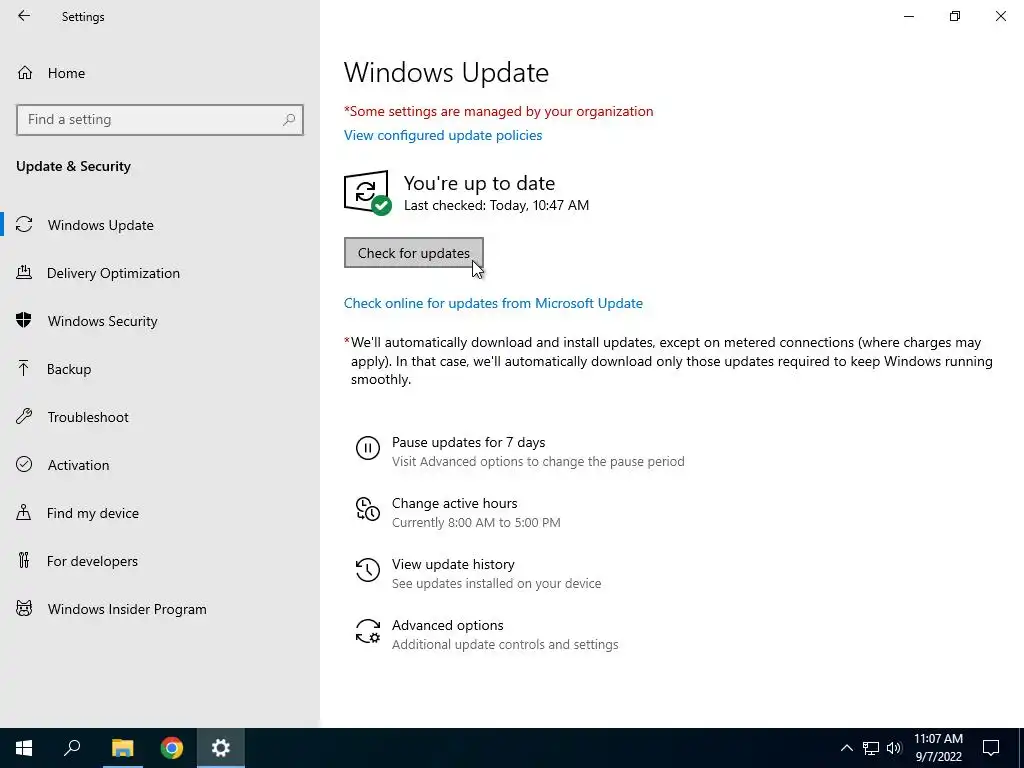
Task: Click the taskbar clock showing 11:07 AM
Action: click(x=938, y=748)
